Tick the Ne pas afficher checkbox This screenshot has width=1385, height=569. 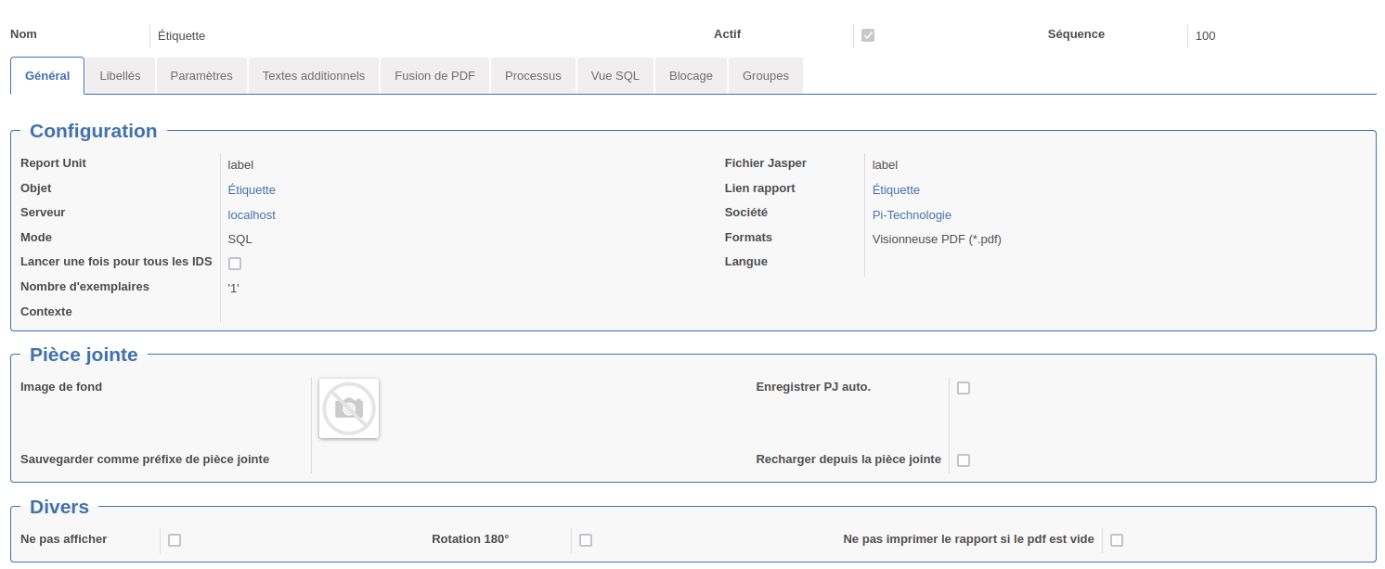click(174, 540)
